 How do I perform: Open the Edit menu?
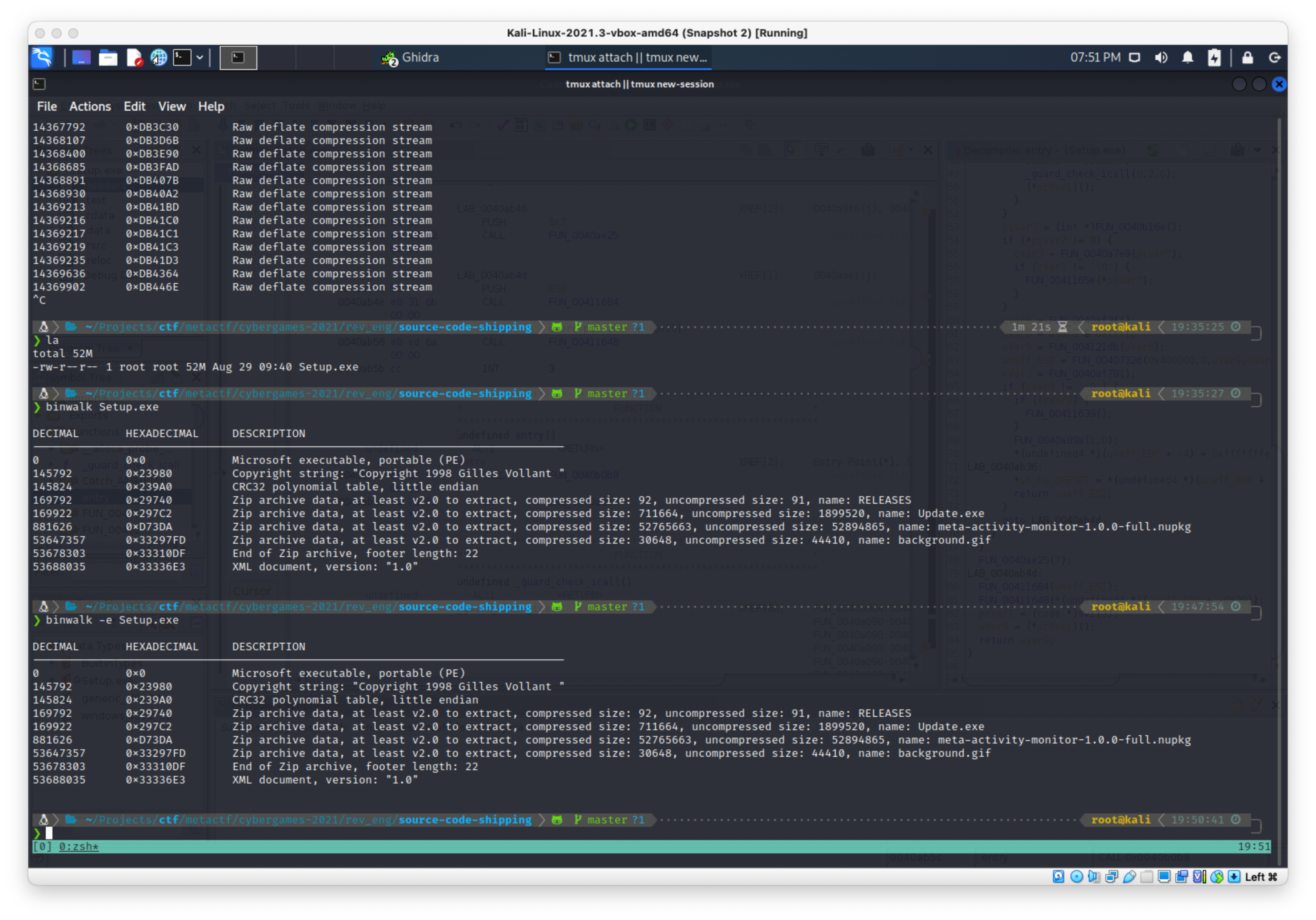point(135,106)
